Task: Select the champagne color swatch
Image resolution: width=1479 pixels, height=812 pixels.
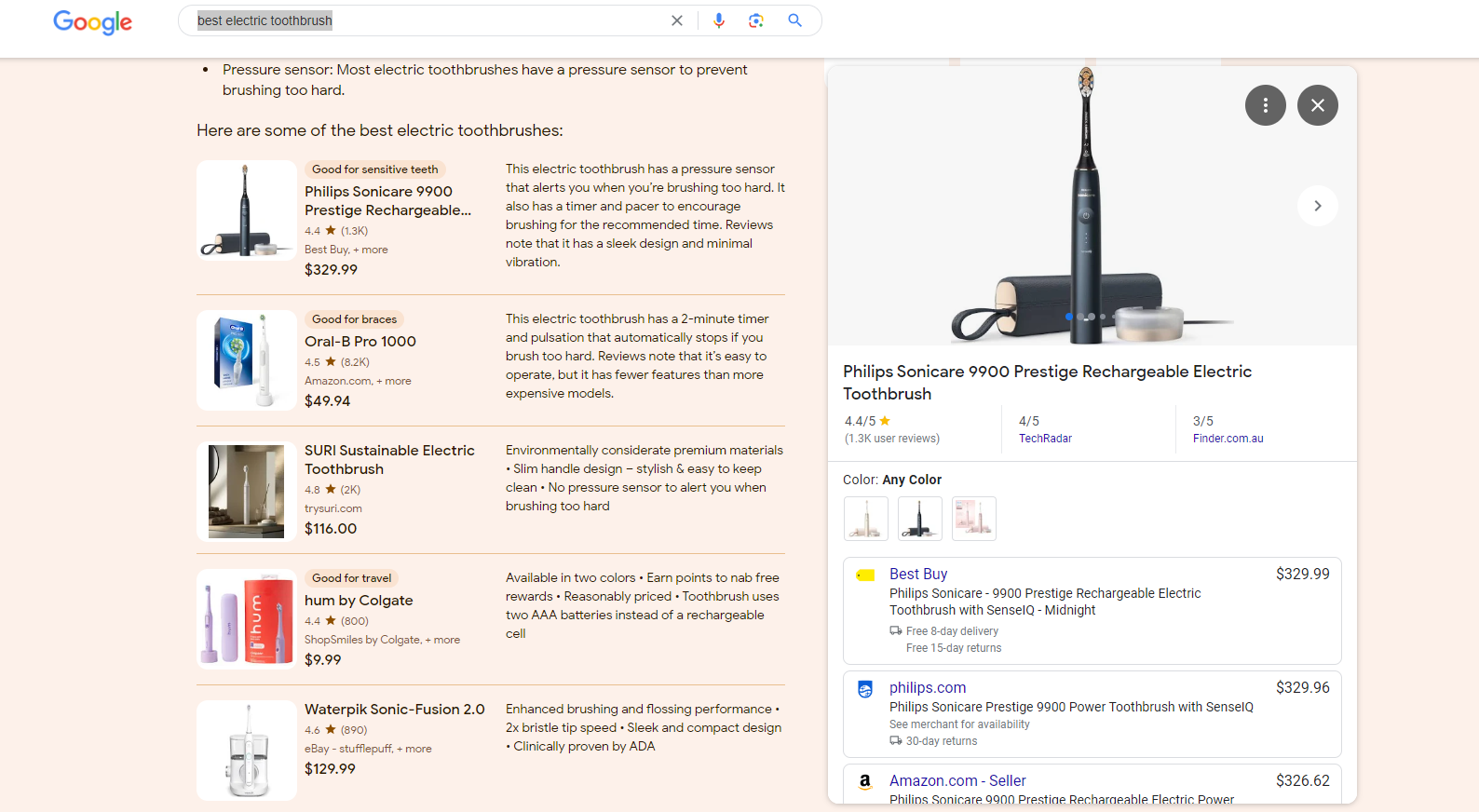Action: click(866, 519)
